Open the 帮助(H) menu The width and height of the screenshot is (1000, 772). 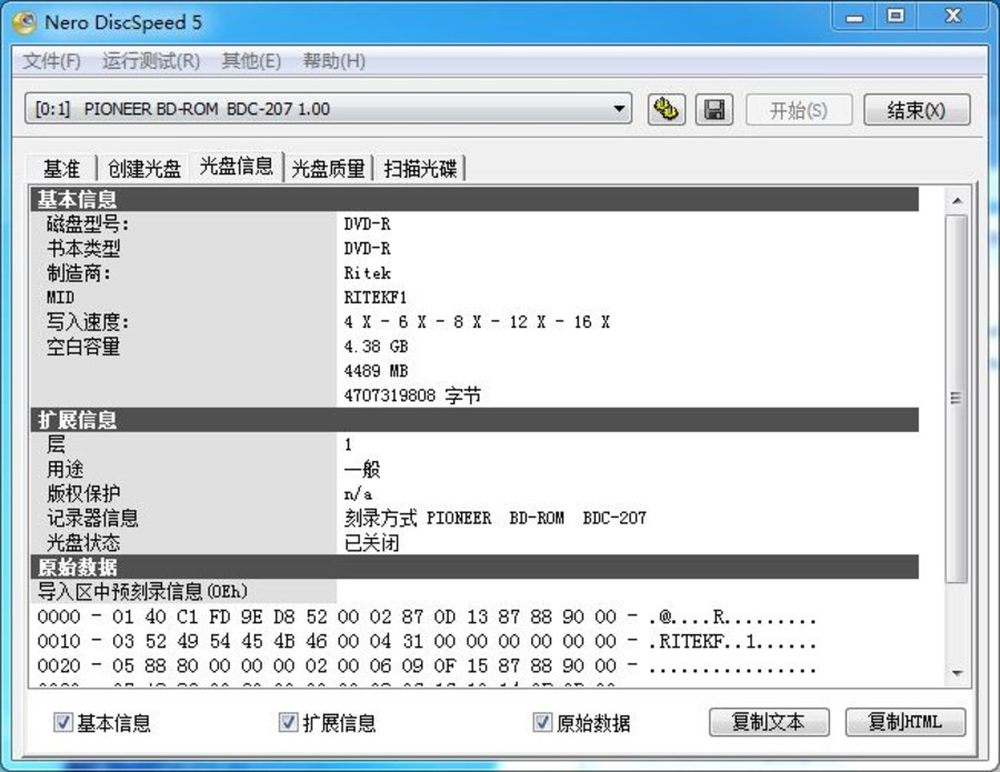pos(334,61)
